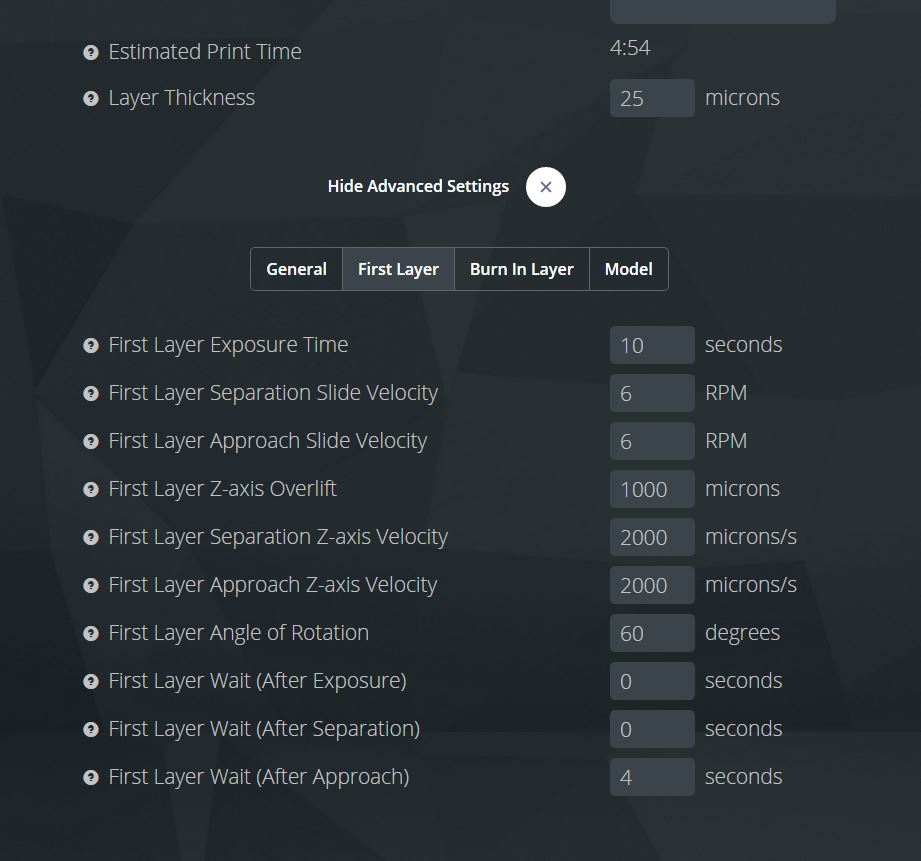Switch to the General tab
This screenshot has width=921, height=861.
point(297,269)
